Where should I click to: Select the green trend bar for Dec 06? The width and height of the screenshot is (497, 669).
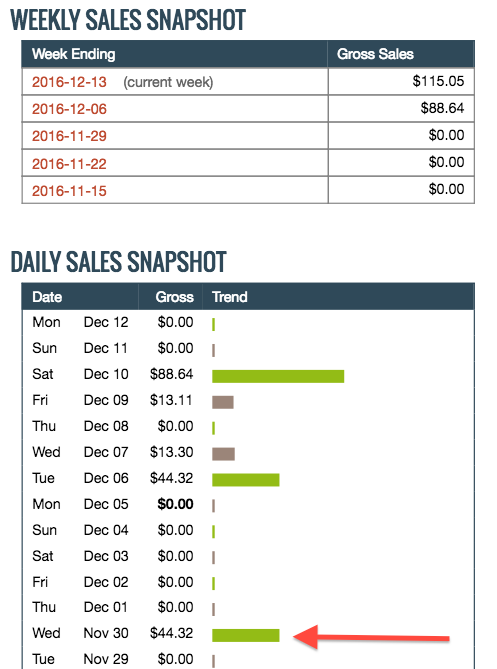point(246,480)
